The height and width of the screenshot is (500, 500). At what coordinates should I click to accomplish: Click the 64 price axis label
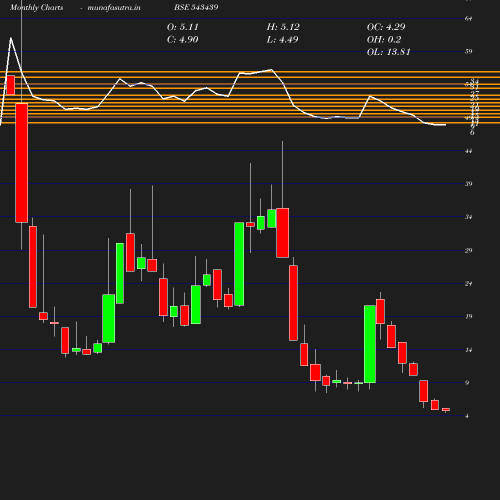(468, 18)
